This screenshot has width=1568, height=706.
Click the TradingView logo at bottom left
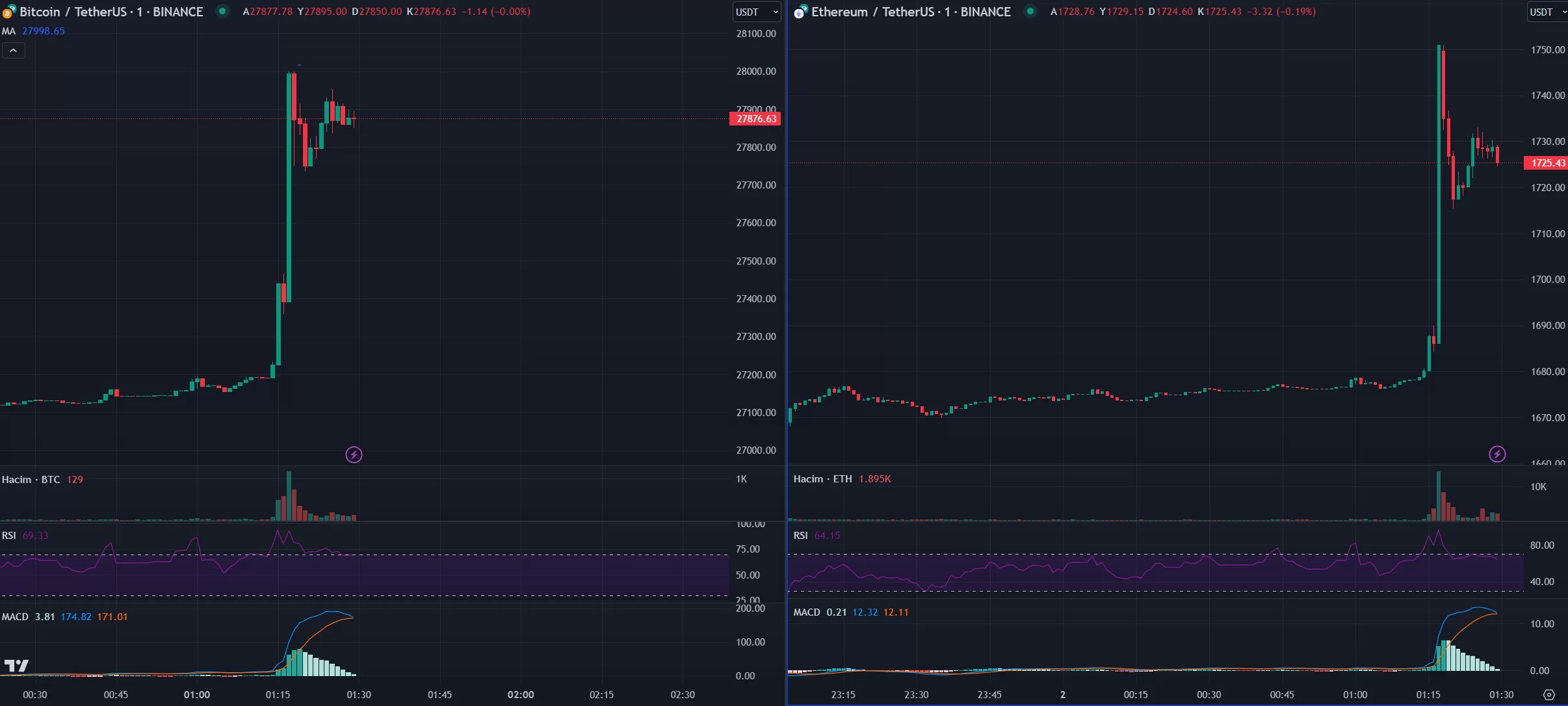[x=16, y=665]
